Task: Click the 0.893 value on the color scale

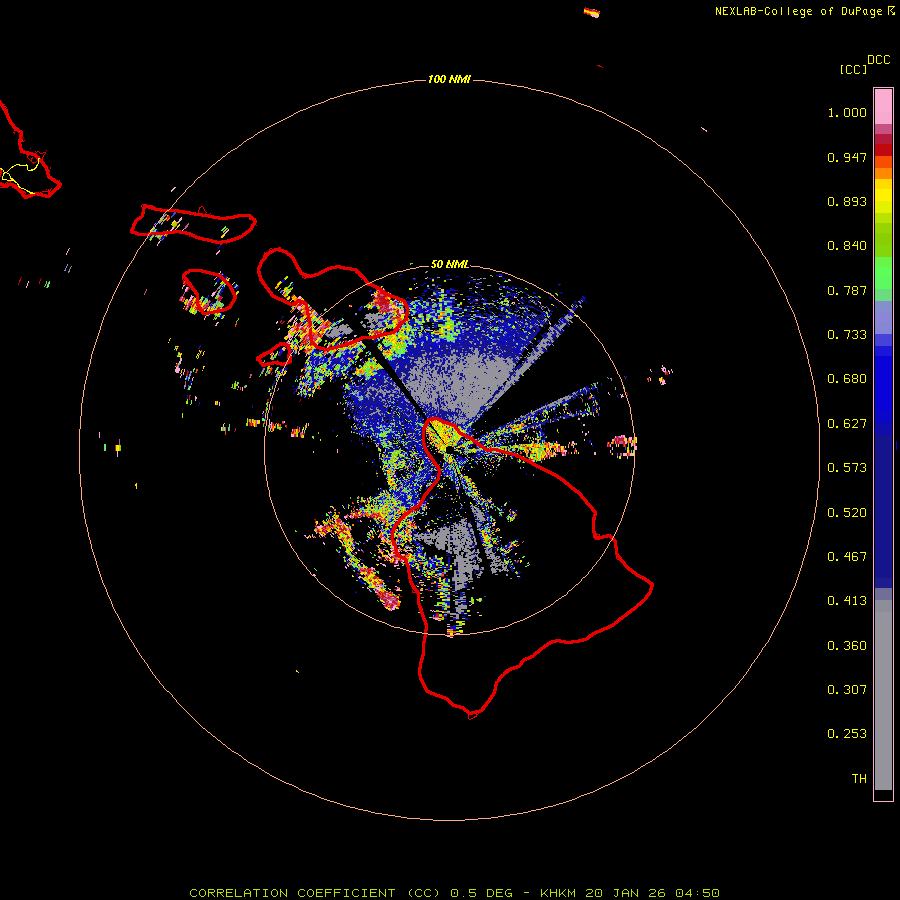Action: tap(847, 201)
